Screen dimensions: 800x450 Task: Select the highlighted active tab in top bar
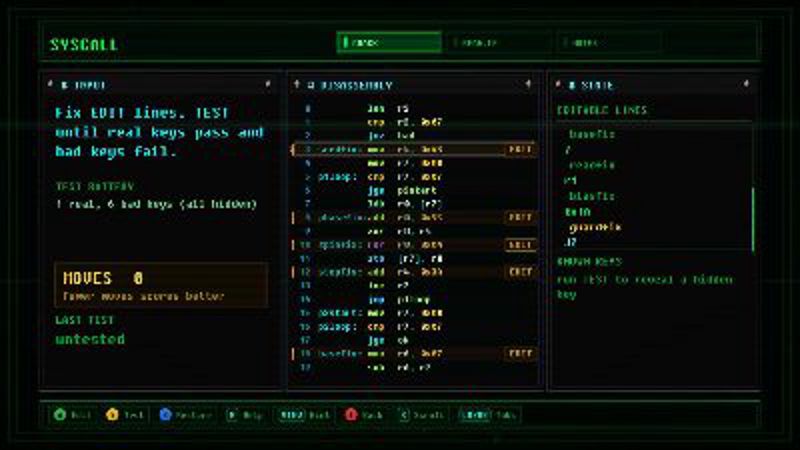389,42
